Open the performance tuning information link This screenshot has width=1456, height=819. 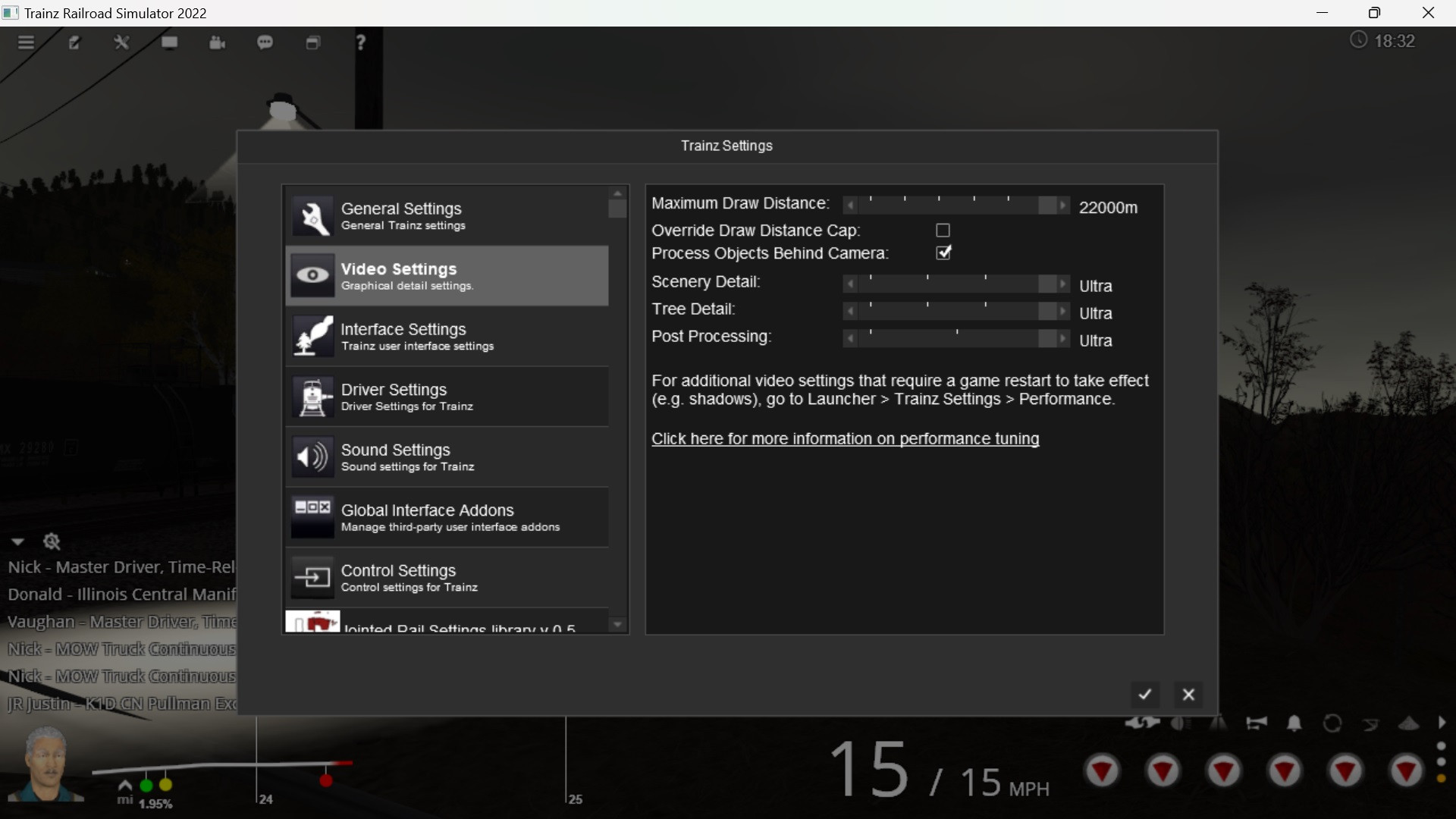coord(845,439)
